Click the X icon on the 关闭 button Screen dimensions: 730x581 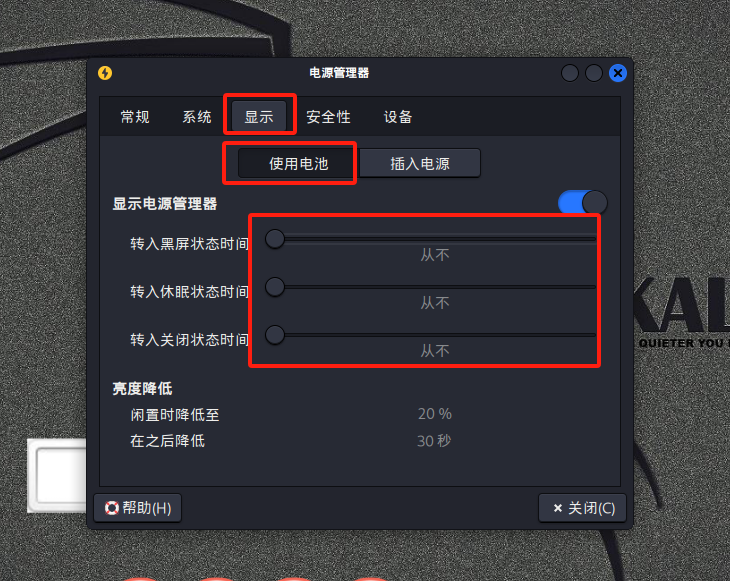click(557, 508)
